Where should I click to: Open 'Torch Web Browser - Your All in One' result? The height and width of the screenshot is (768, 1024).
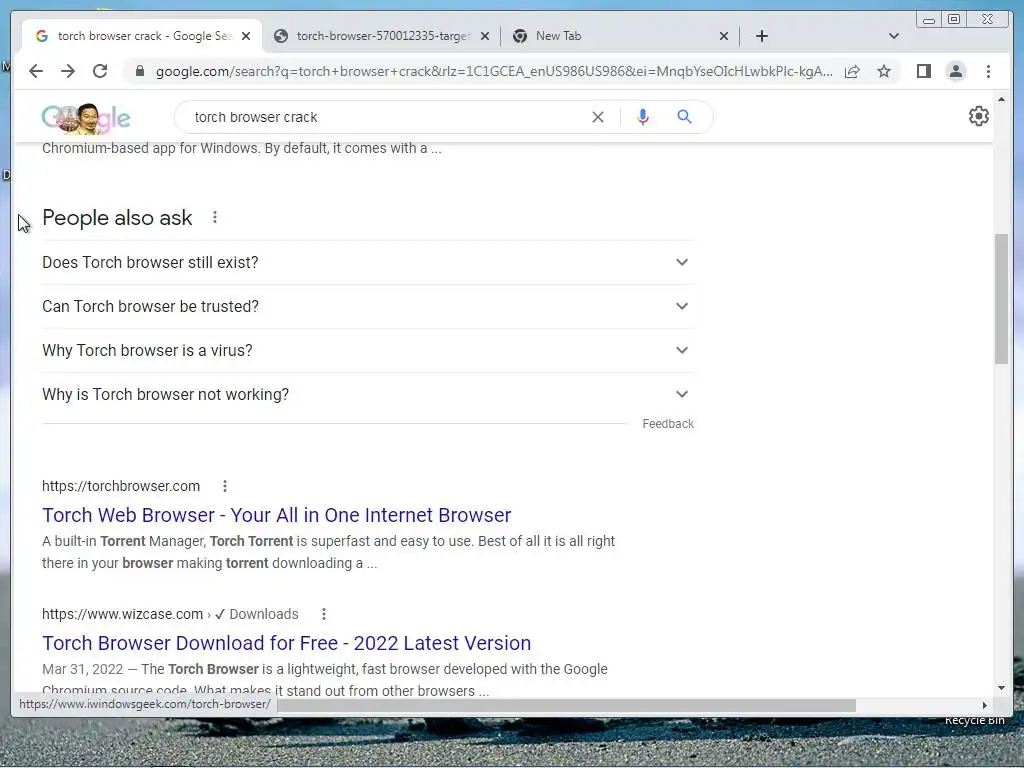tap(276, 515)
